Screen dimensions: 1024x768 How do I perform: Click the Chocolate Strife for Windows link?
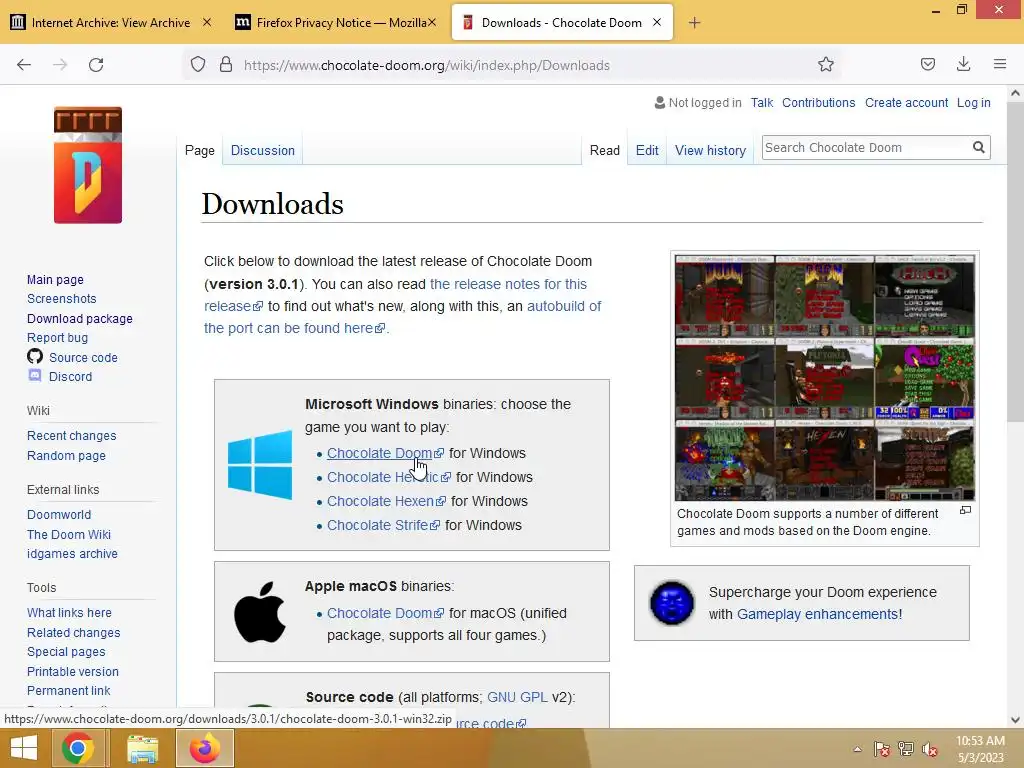click(x=383, y=525)
